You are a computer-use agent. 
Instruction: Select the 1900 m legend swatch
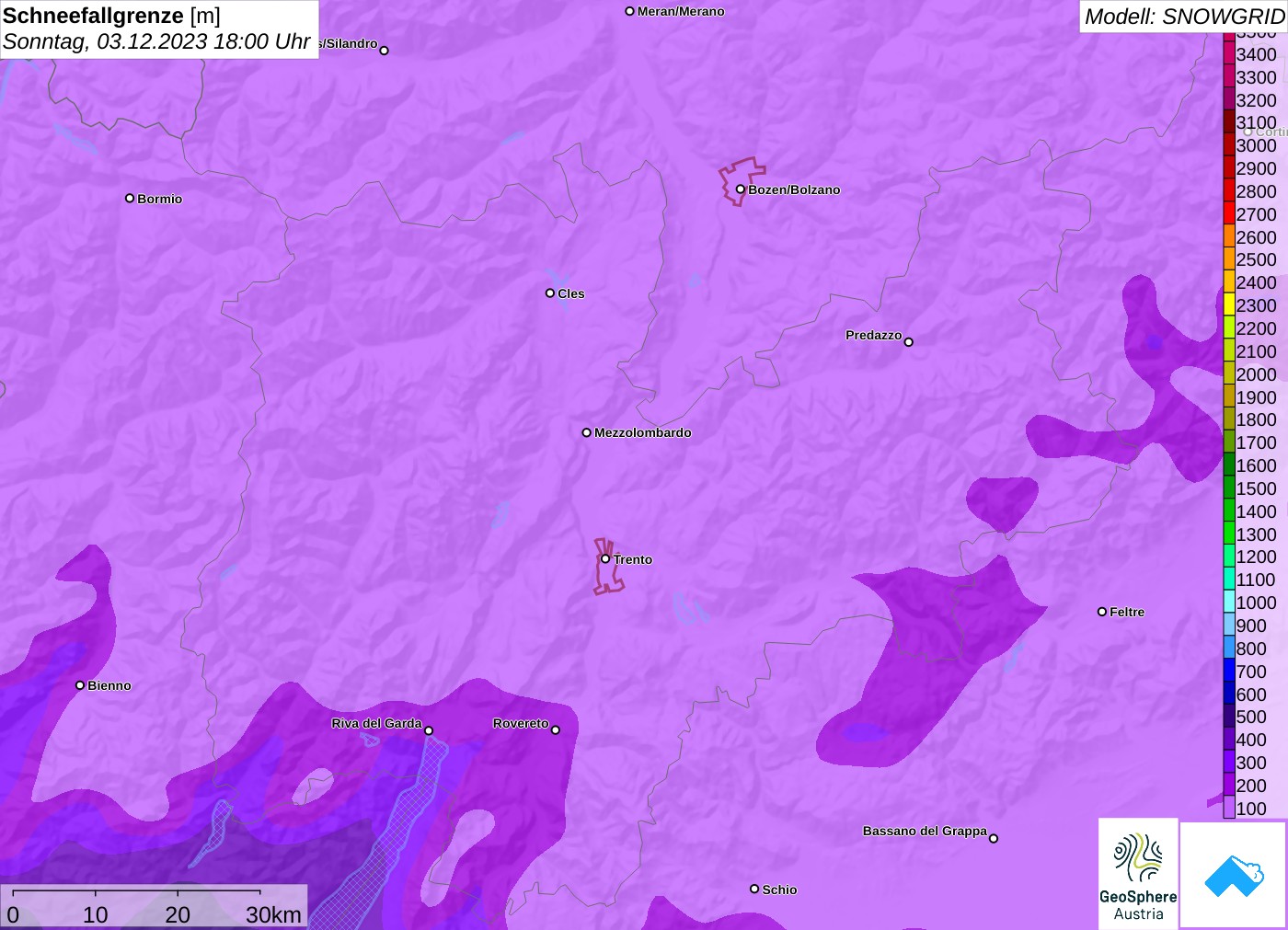point(1229,396)
